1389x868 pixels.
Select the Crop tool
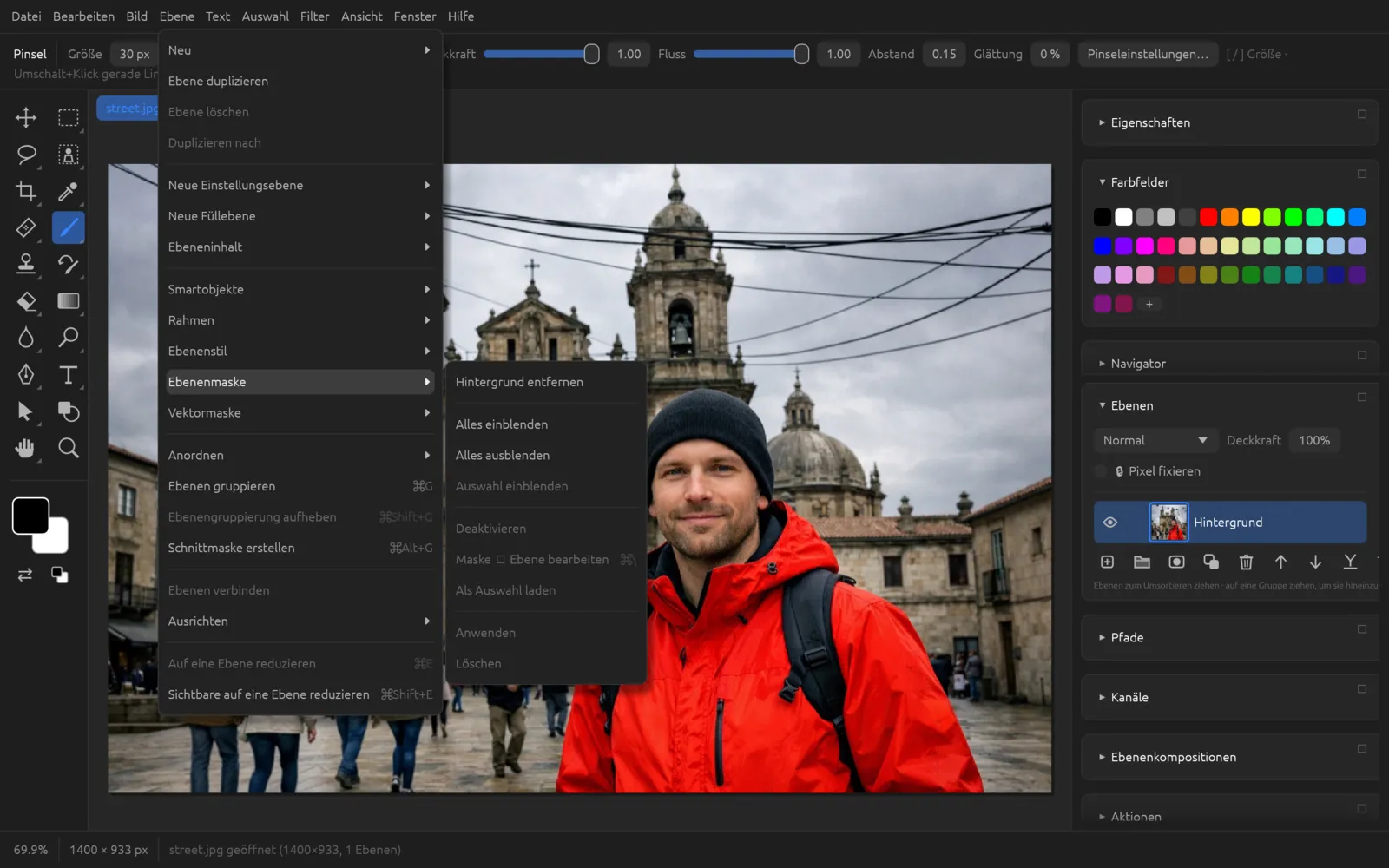click(x=26, y=191)
